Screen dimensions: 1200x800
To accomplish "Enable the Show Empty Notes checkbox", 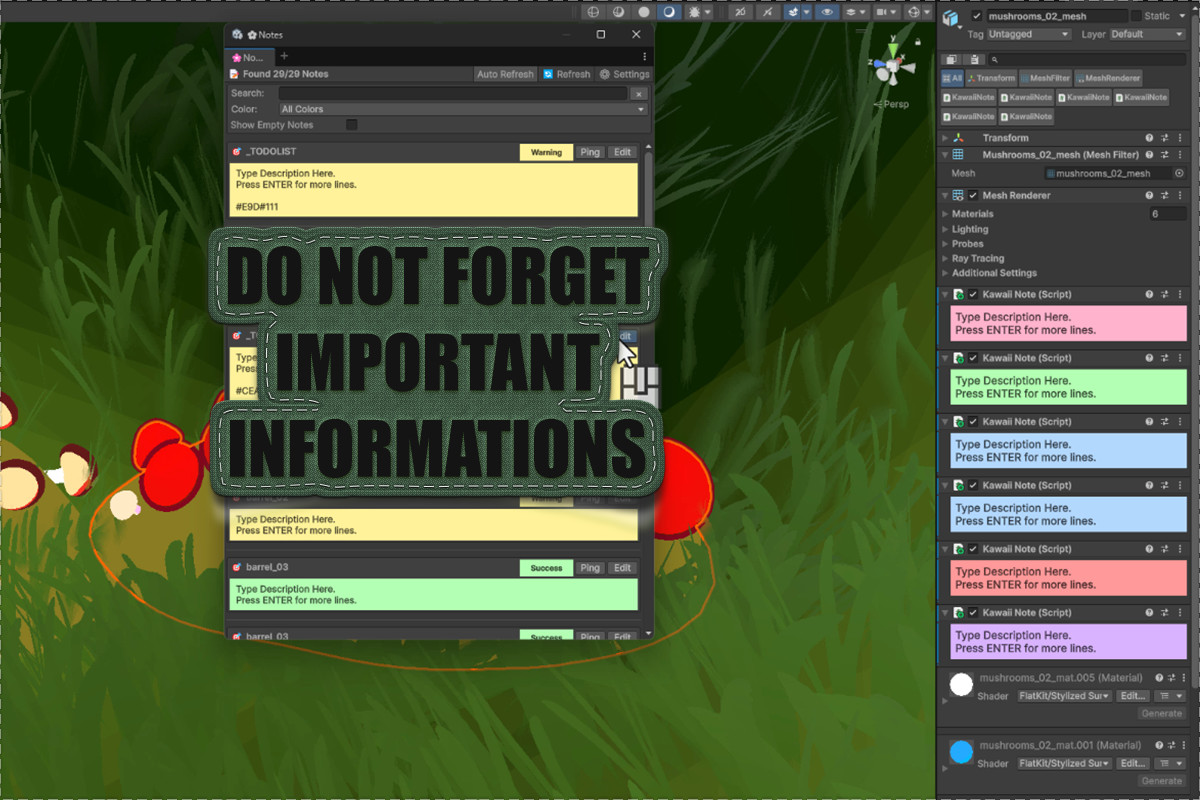I will [352, 125].
